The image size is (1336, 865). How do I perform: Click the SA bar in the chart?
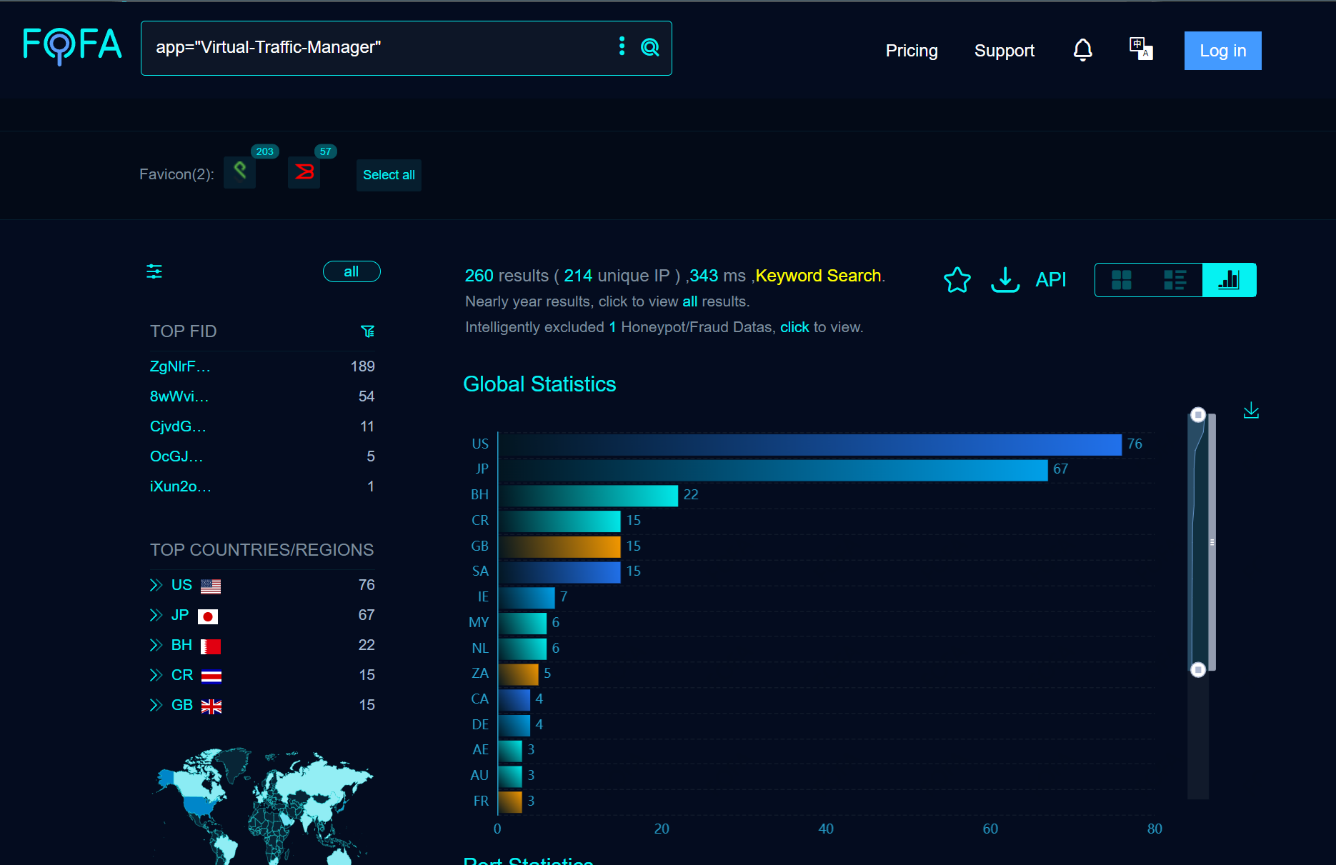[559, 572]
